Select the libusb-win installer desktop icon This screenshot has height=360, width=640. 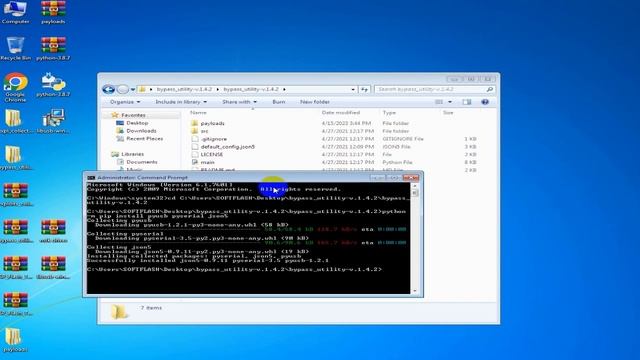53,121
